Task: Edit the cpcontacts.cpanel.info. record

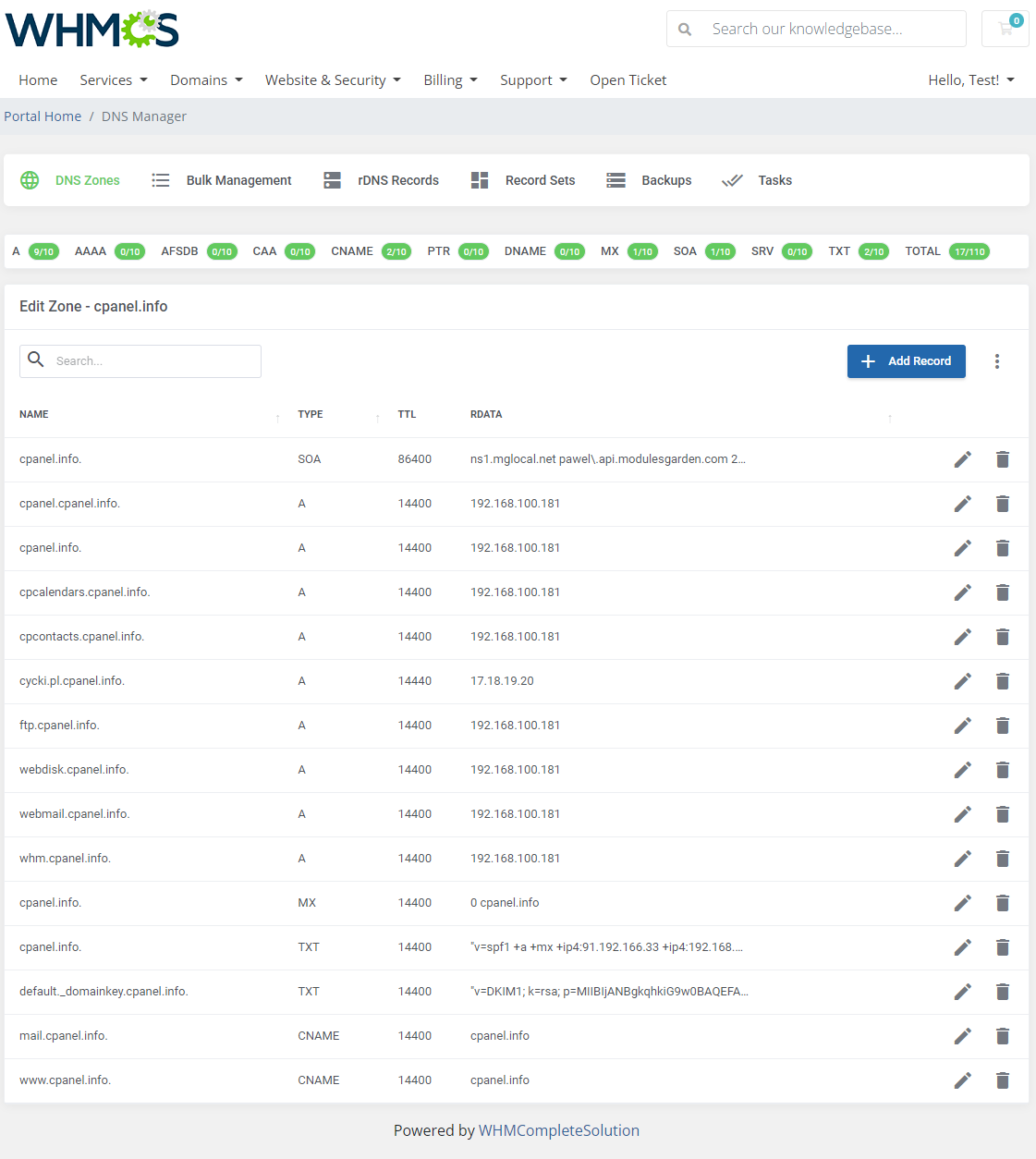Action: tap(963, 637)
